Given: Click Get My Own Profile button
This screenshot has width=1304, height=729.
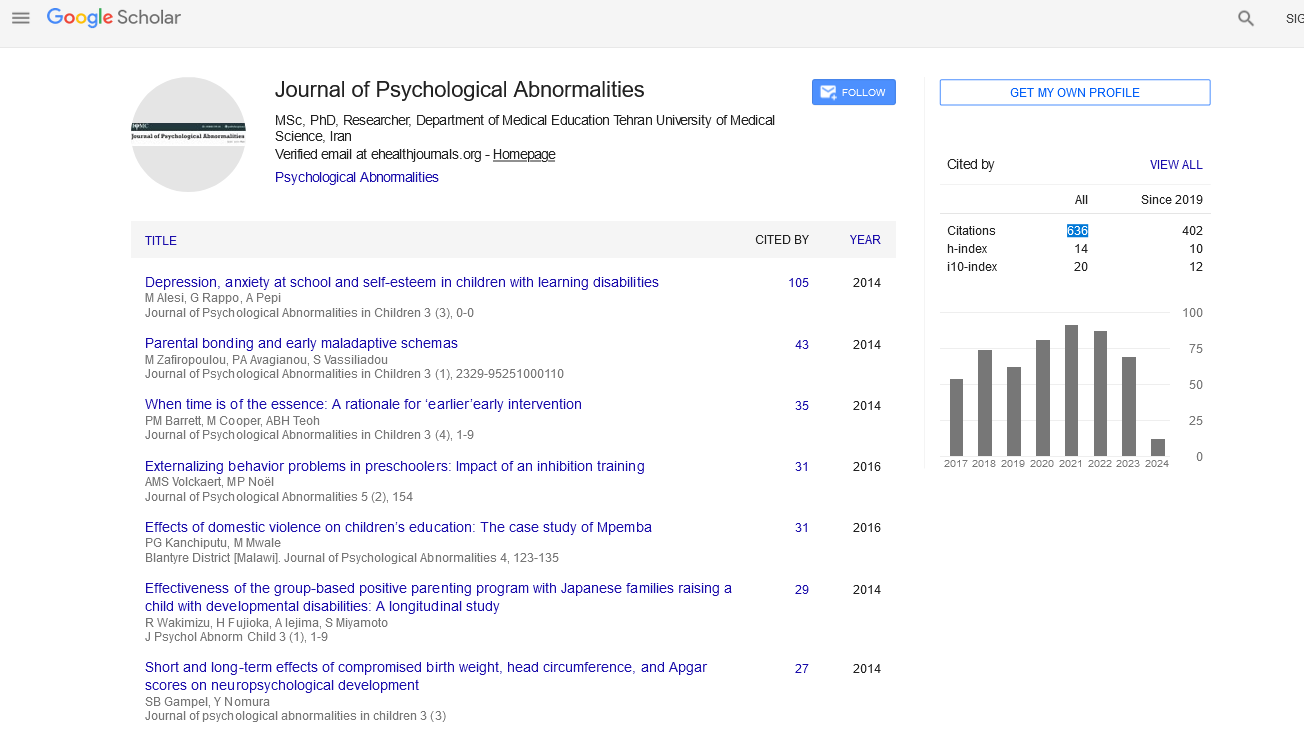Looking at the screenshot, I should pyautogui.click(x=1075, y=92).
